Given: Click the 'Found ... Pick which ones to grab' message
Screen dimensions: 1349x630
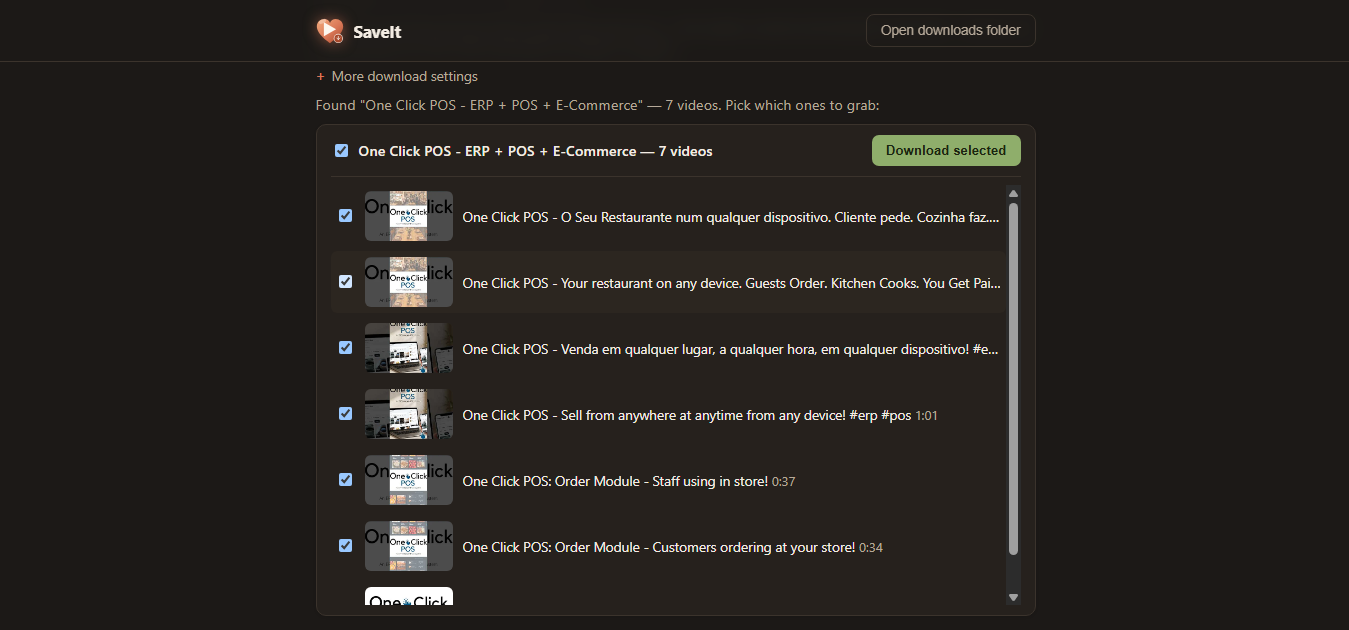Looking at the screenshot, I should point(597,105).
